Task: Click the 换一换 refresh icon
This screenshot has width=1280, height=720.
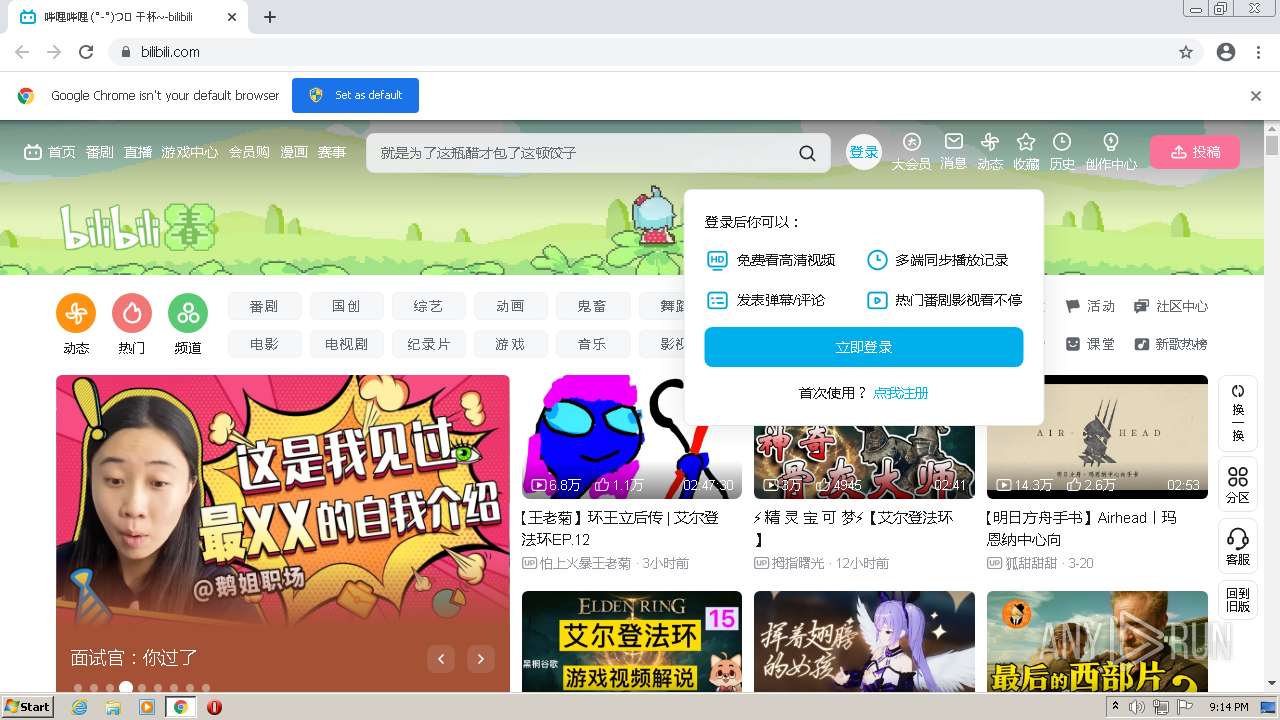Action: [1238, 391]
